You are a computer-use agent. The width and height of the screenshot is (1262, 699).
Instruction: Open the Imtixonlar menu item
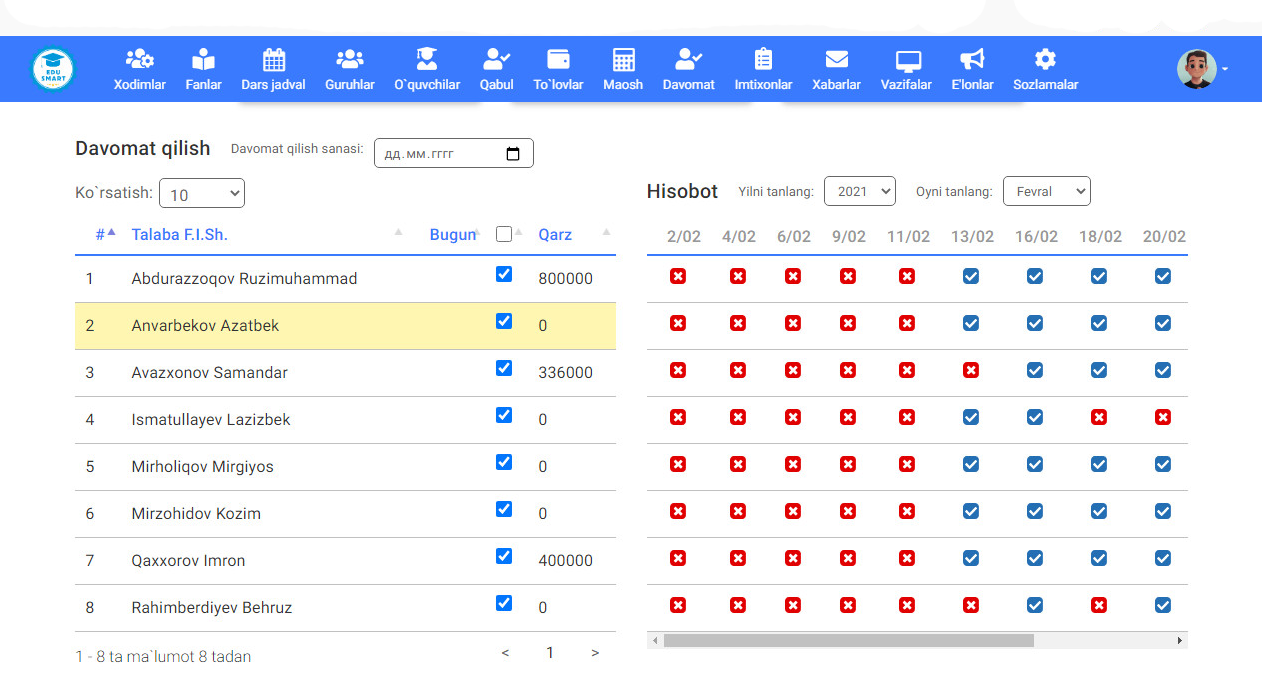(763, 69)
